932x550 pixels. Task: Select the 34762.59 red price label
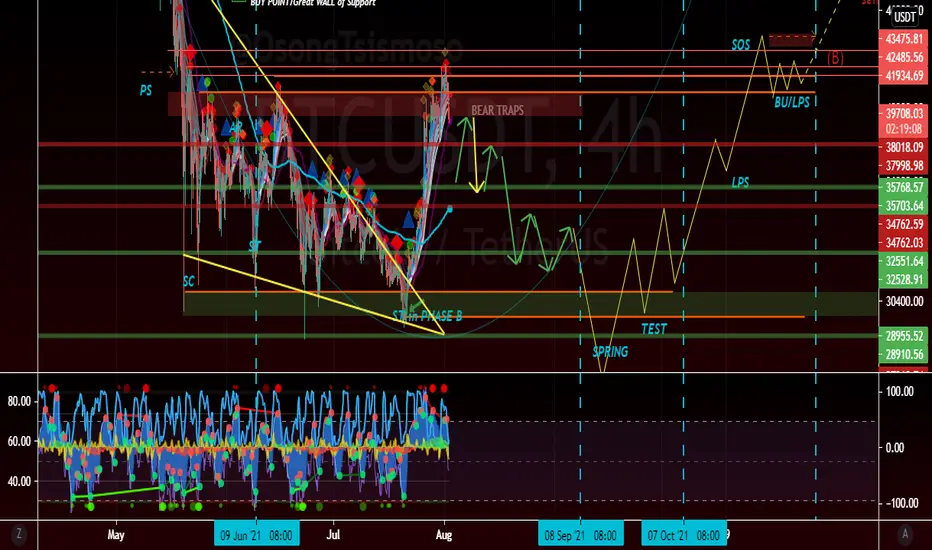coord(905,224)
